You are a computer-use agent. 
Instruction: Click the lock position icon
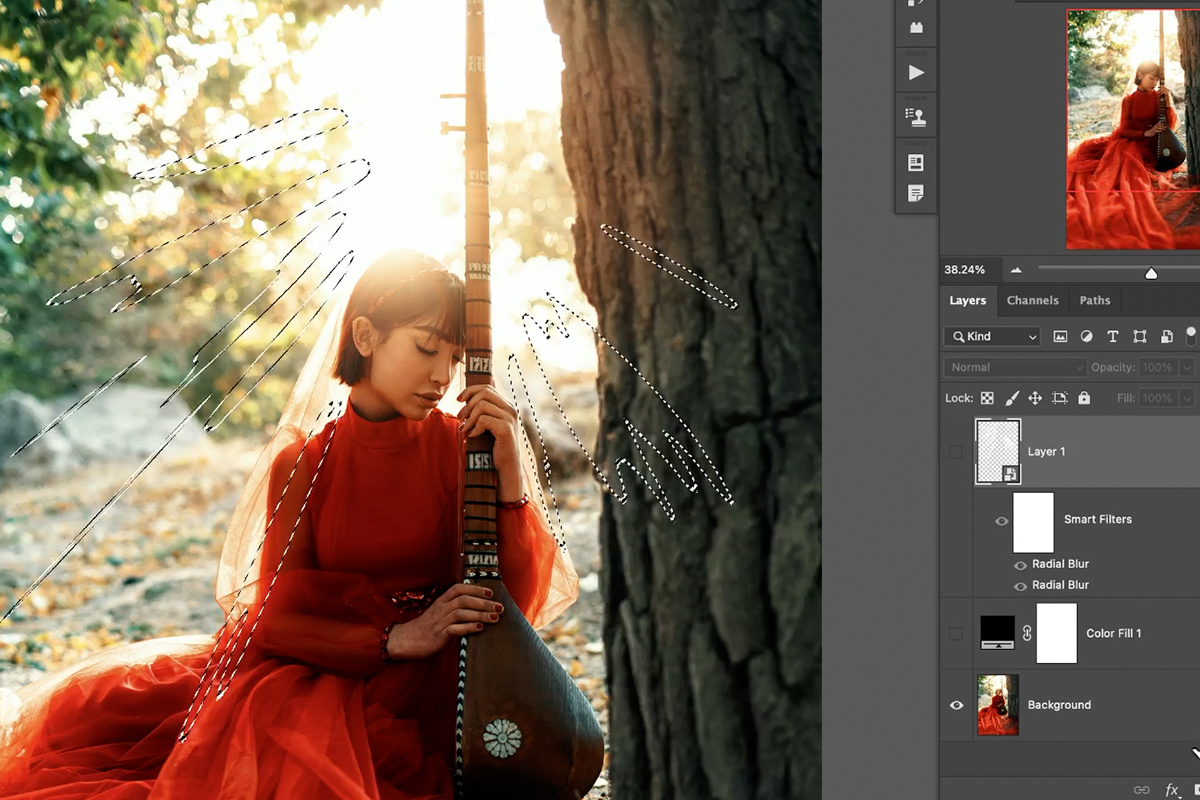[x=1034, y=398]
